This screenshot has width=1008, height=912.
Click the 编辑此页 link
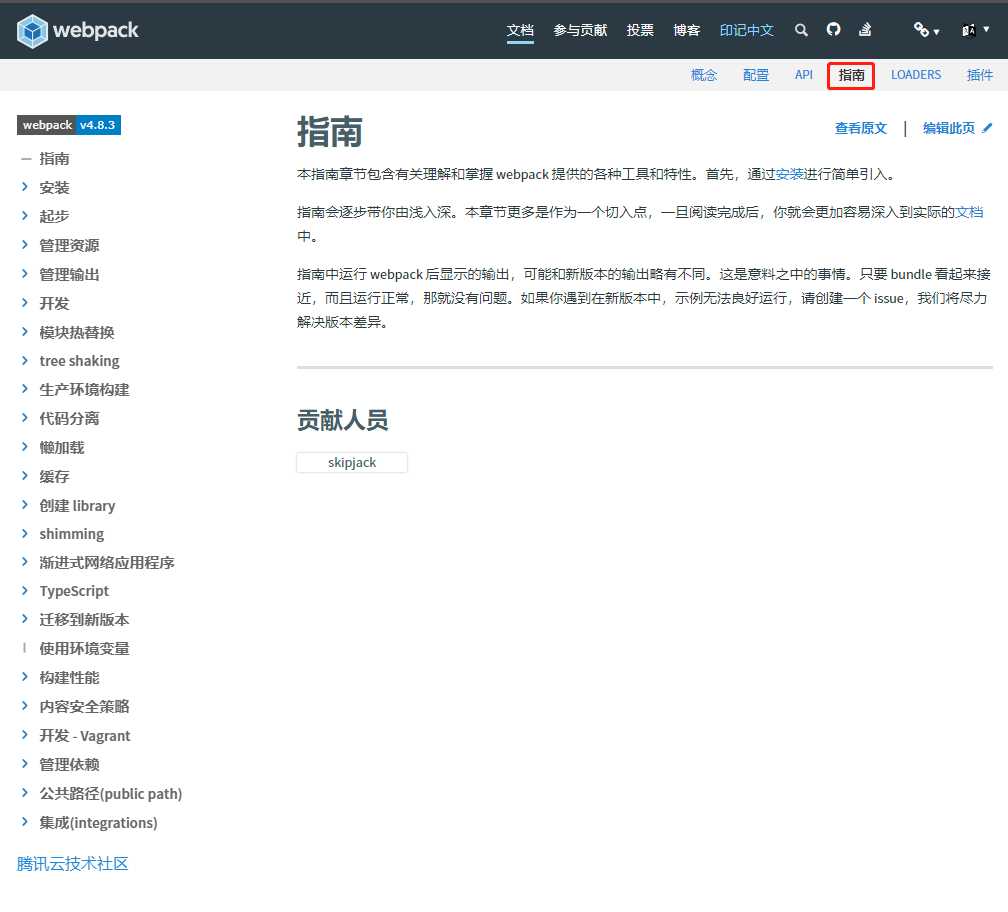click(949, 128)
